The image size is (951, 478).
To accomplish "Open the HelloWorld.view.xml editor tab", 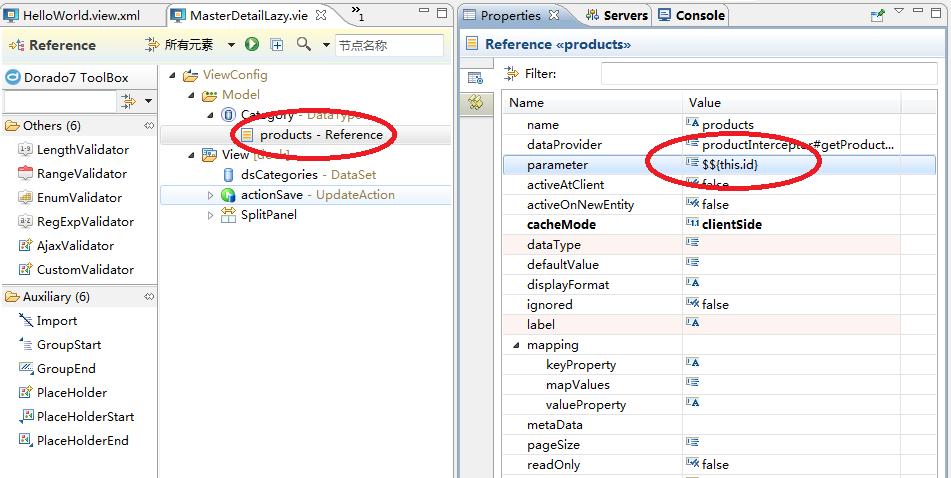I will [x=81, y=15].
